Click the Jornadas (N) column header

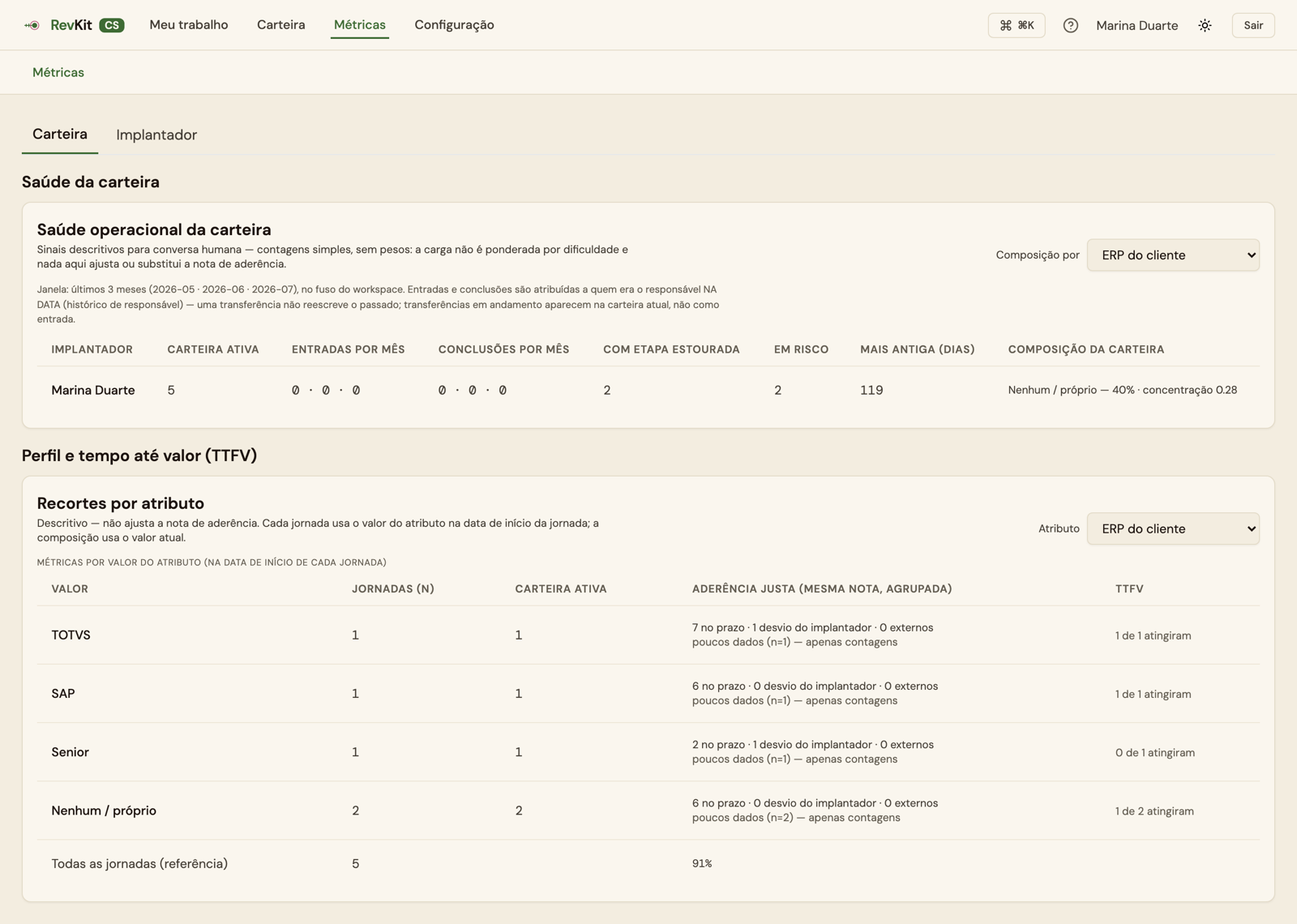click(393, 589)
